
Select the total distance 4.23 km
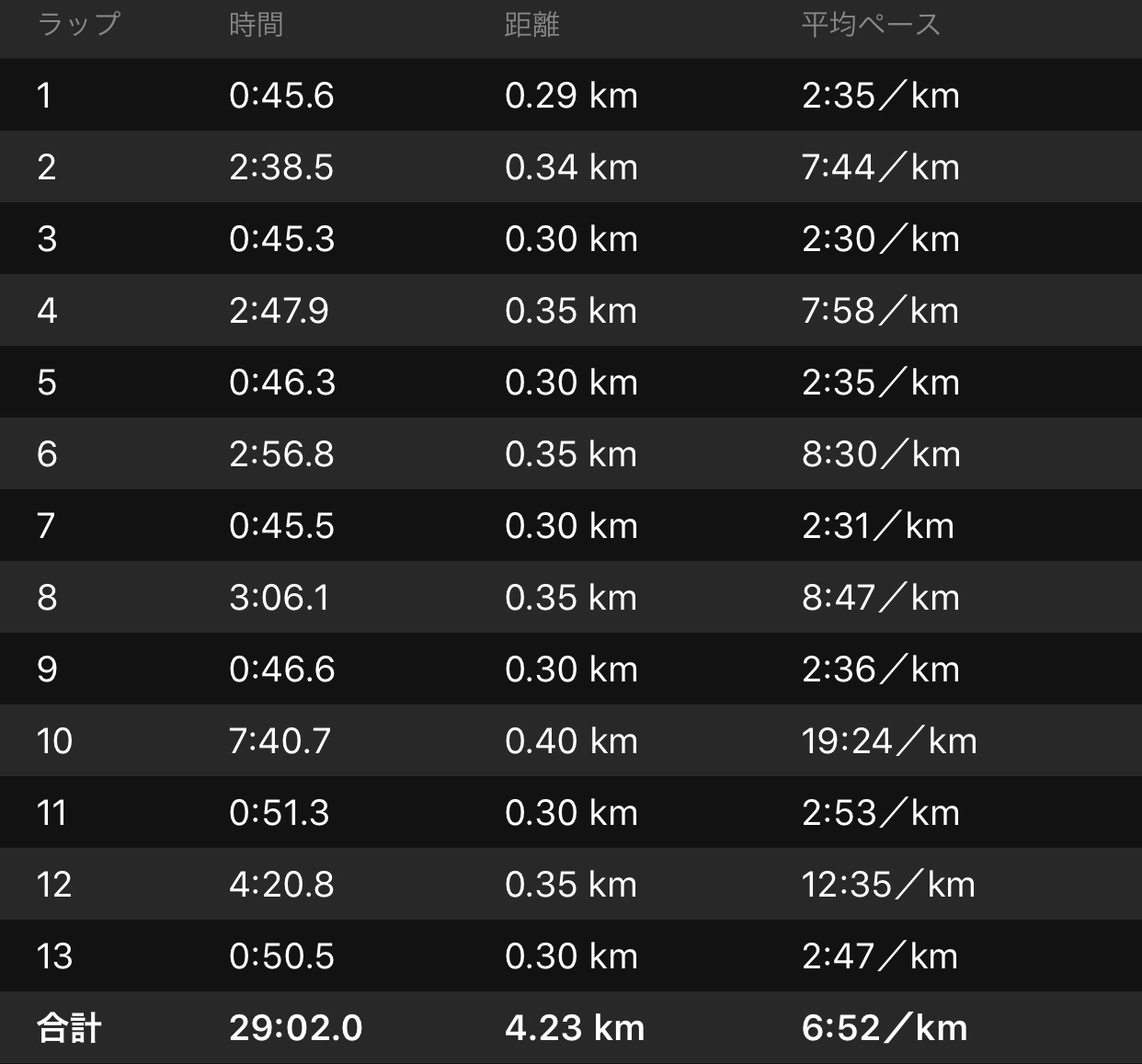coord(574,1028)
